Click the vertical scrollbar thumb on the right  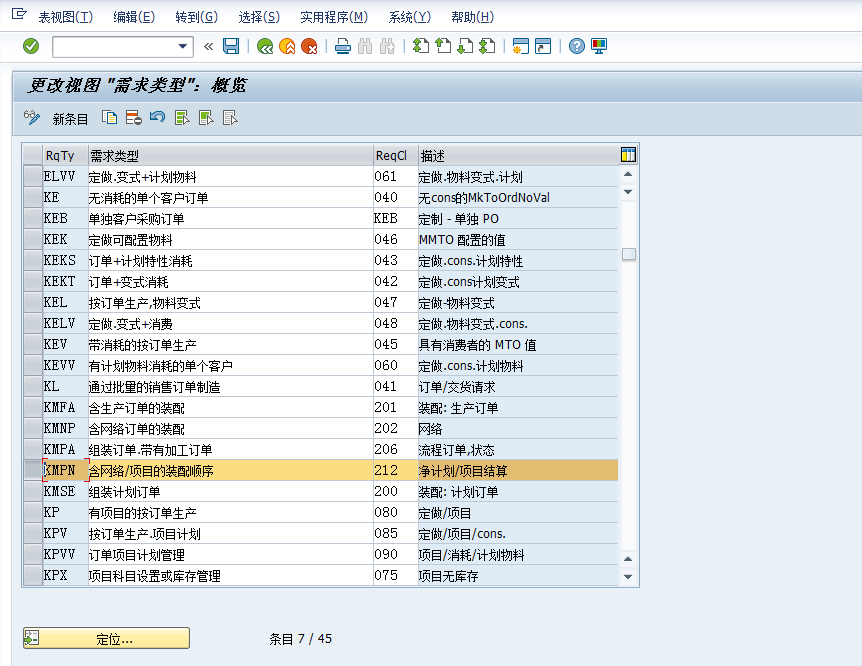629,255
